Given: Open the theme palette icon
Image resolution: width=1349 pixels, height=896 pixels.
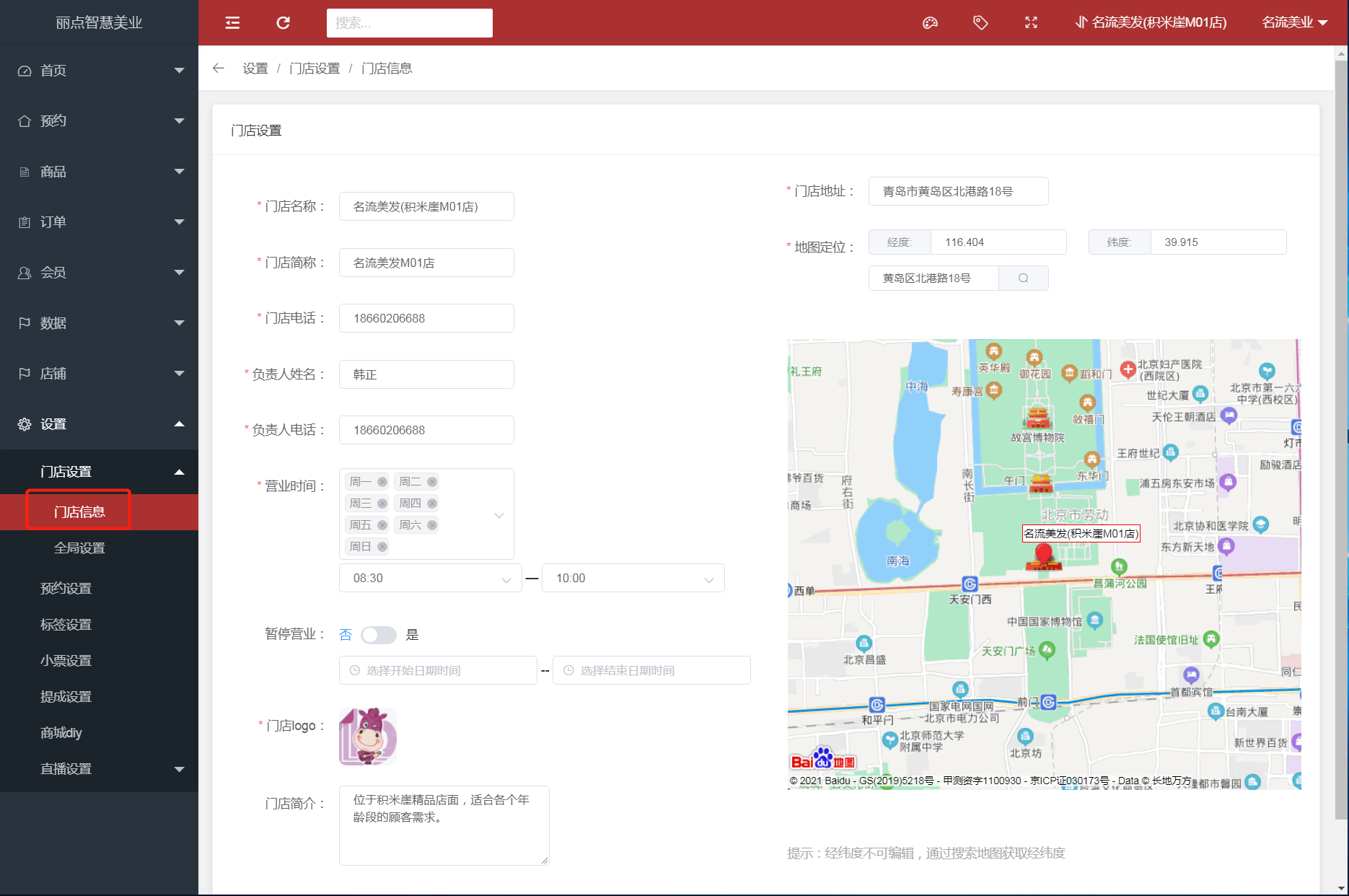Looking at the screenshot, I should 930,23.
